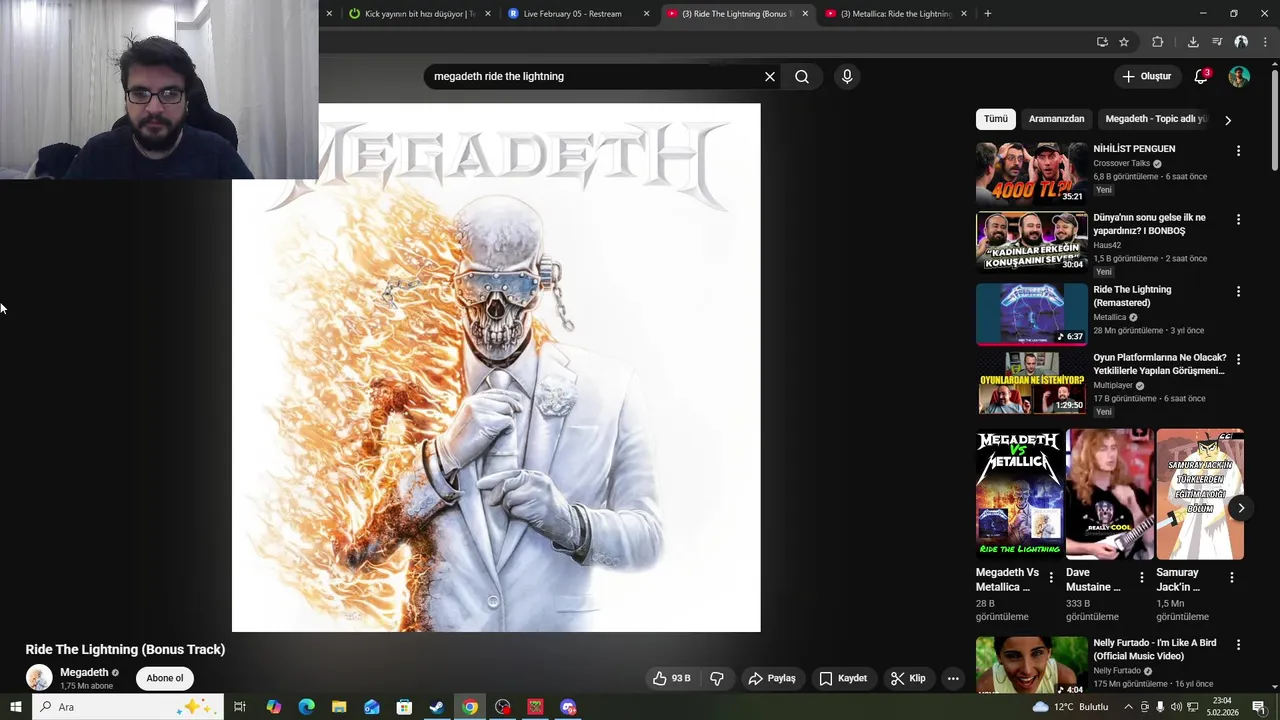
Task: Open Windows Start menu
Action: point(15,707)
